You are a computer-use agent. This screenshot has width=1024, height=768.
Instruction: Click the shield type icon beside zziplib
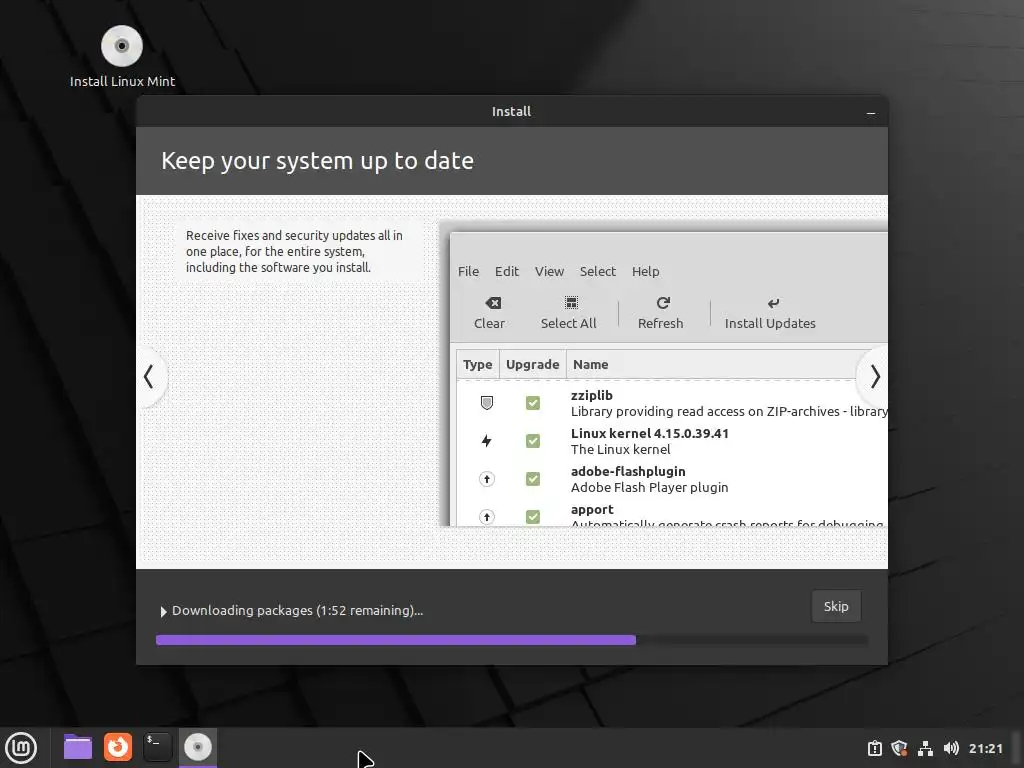tap(487, 403)
